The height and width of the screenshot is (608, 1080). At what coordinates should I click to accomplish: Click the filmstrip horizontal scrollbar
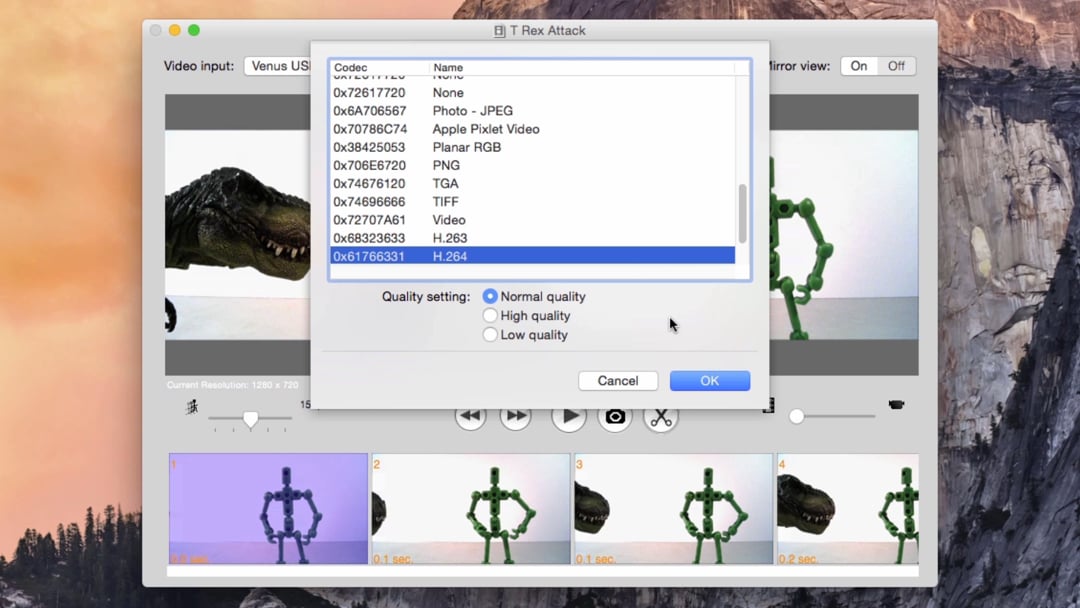click(x=543, y=572)
